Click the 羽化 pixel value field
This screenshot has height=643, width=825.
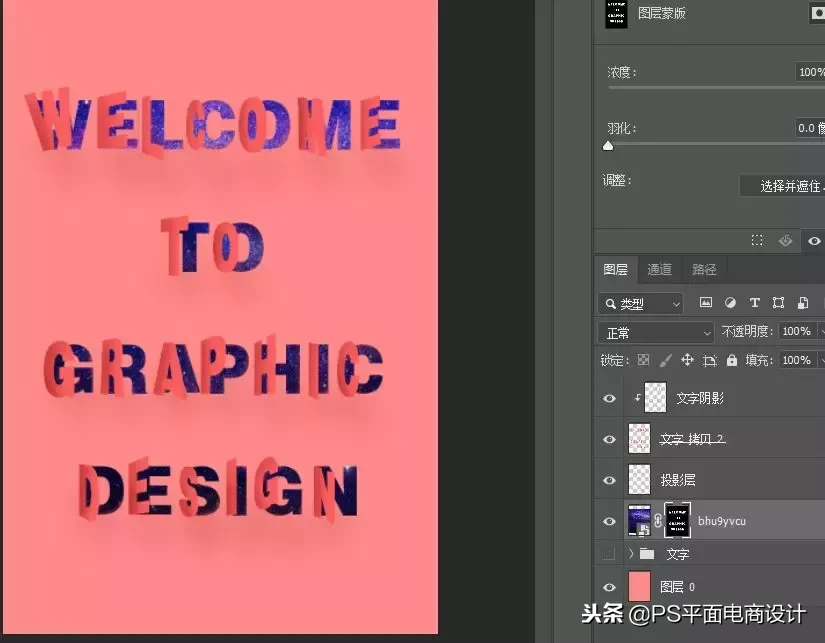click(x=810, y=128)
